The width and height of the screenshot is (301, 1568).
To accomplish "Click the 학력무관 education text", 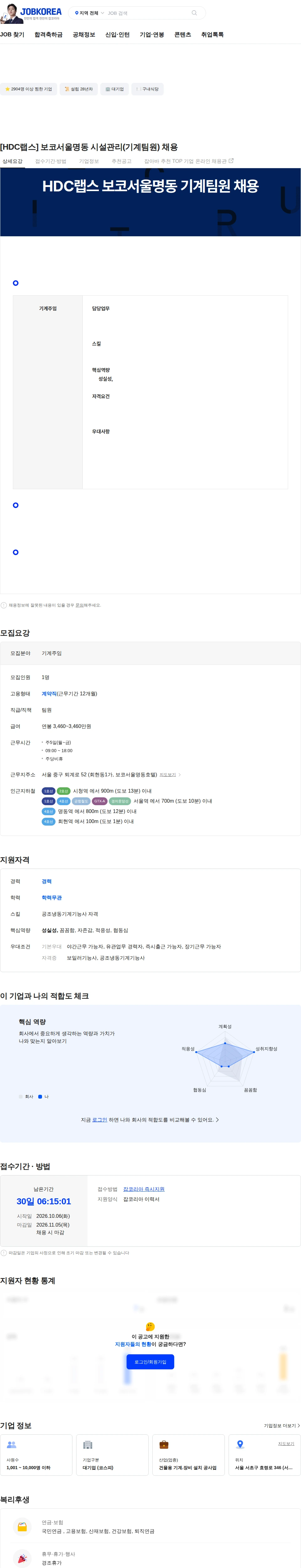I will [x=52, y=898].
